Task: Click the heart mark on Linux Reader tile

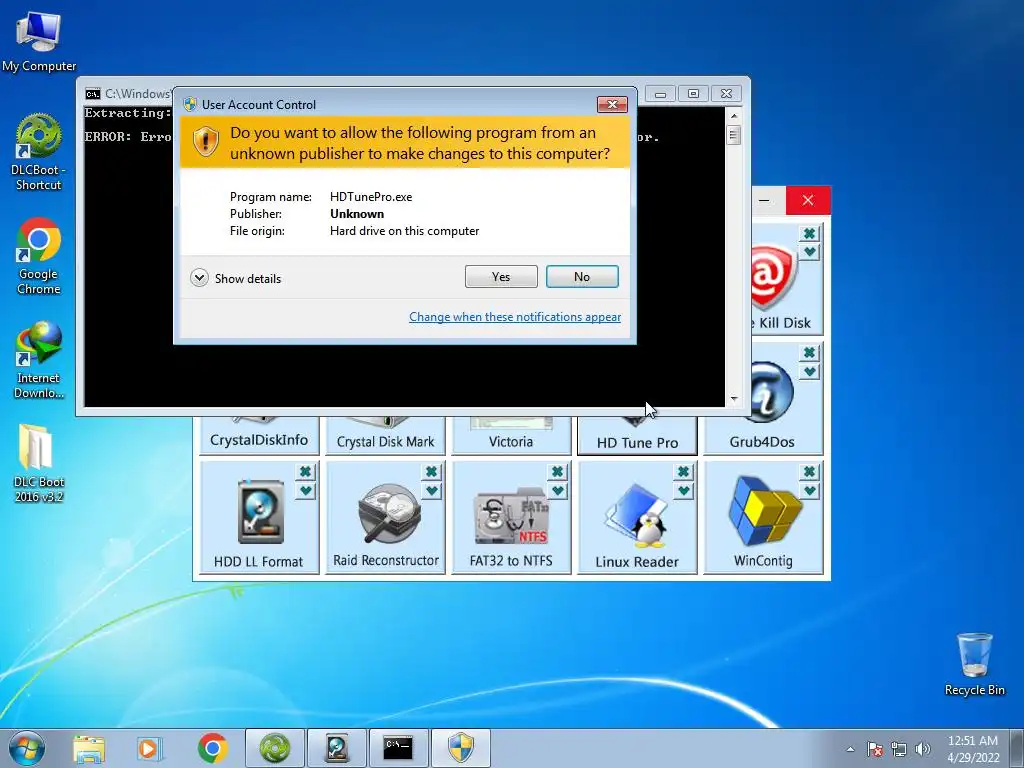Action: (x=683, y=490)
